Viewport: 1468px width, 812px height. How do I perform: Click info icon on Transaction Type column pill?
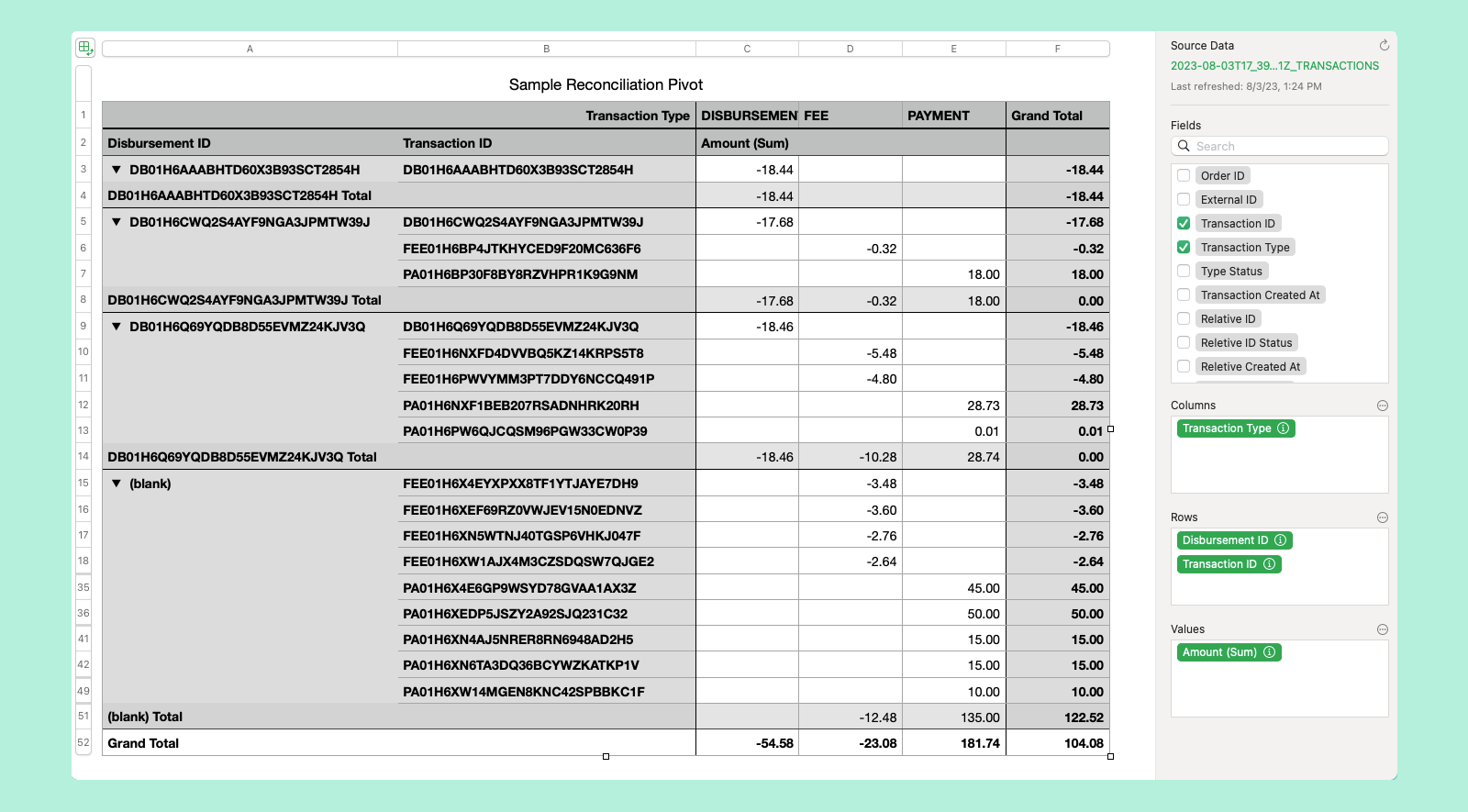pos(1284,428)
